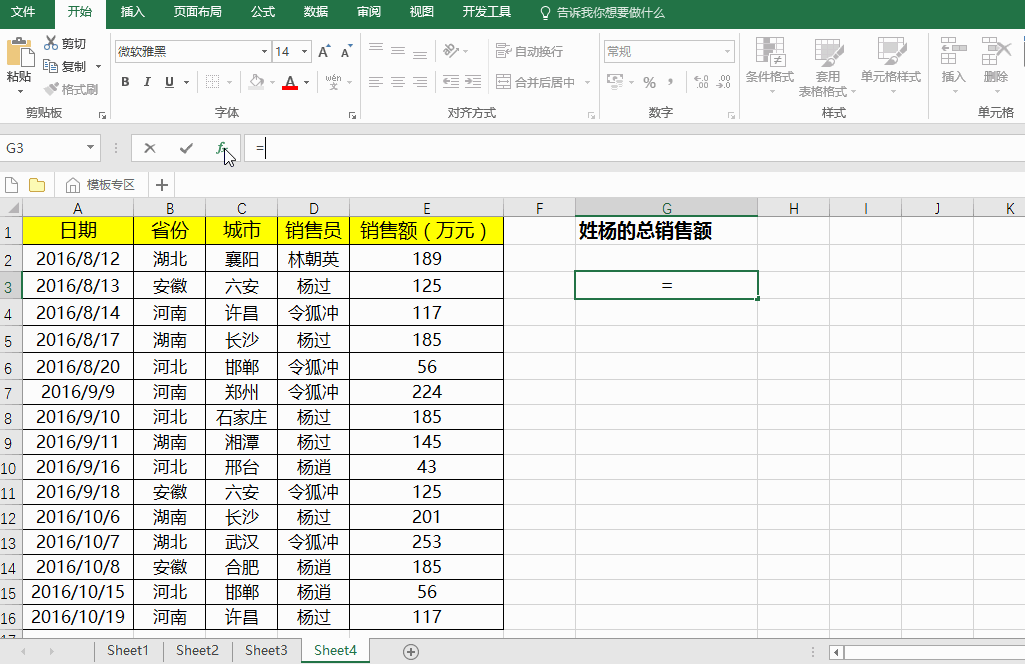Open Cell Styles (单元格样式) menu

891,65
